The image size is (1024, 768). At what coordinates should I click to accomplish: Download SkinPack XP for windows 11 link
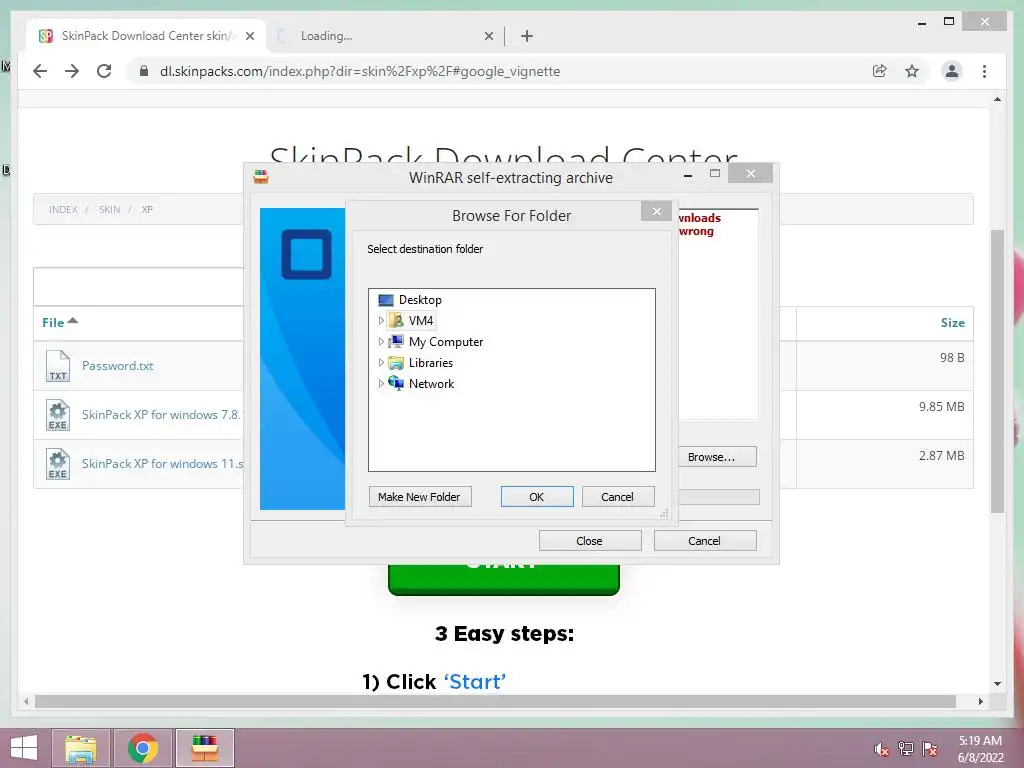163,464
